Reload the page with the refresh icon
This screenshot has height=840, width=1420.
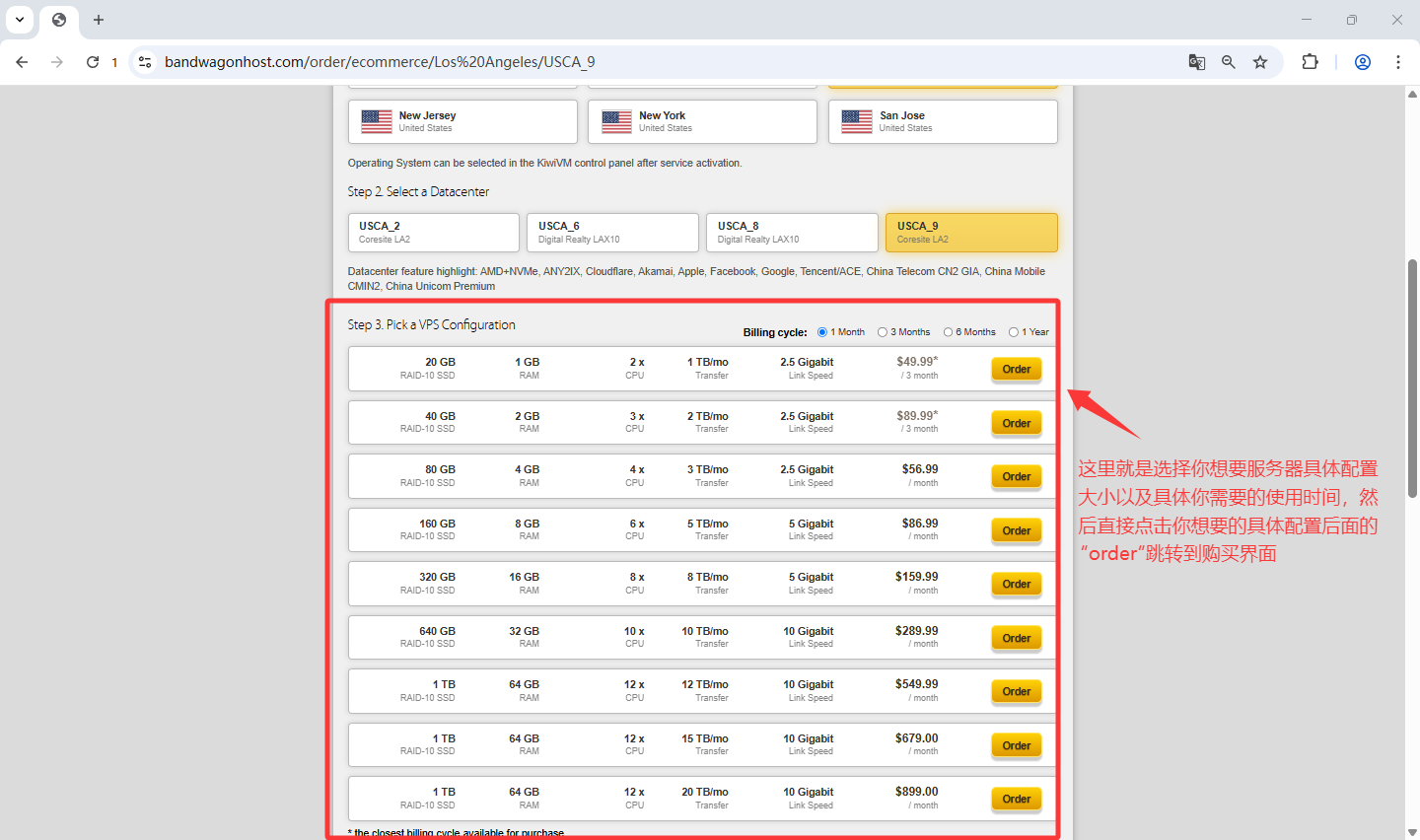(93, 62)
